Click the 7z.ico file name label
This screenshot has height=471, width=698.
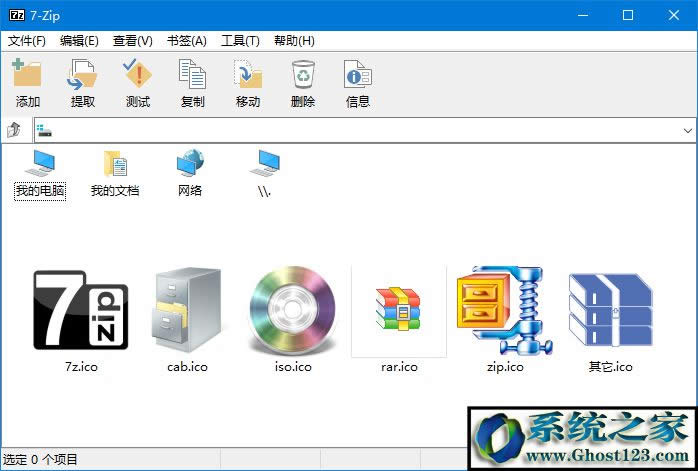point(81,367)
